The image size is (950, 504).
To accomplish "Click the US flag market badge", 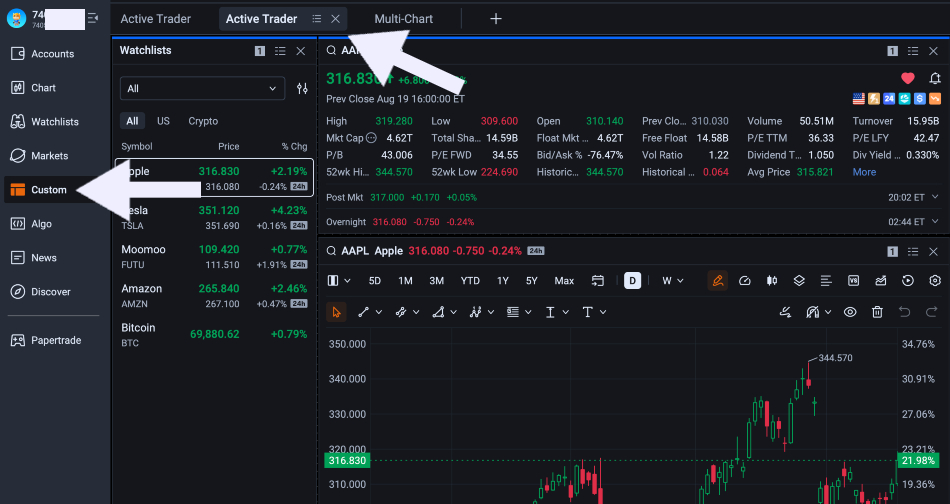I will click(859, 99).
